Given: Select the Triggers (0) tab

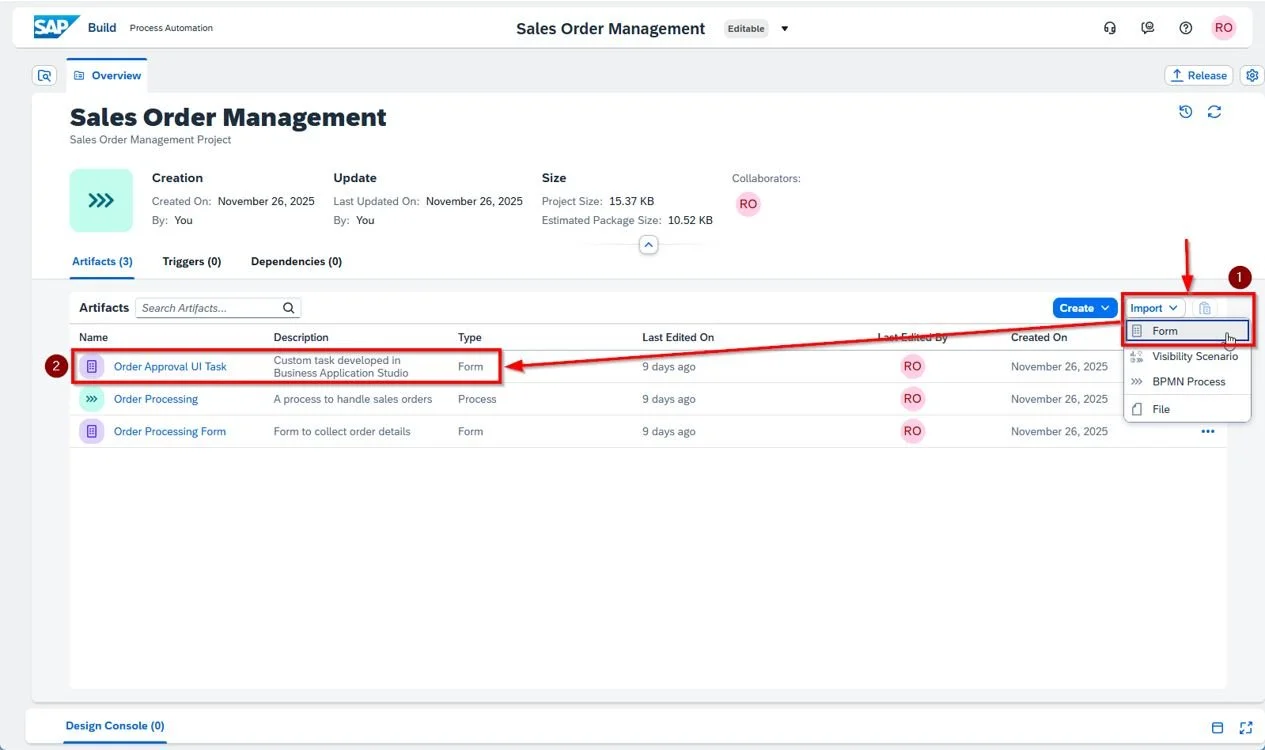Looking at the screenshot, I should tap(192, 261).
